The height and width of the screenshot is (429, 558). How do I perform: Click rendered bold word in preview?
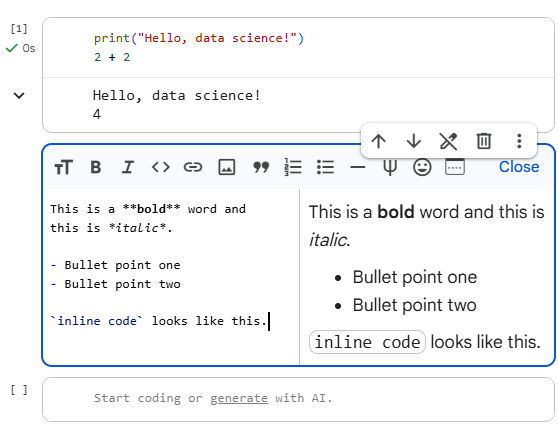coord(396,212)
